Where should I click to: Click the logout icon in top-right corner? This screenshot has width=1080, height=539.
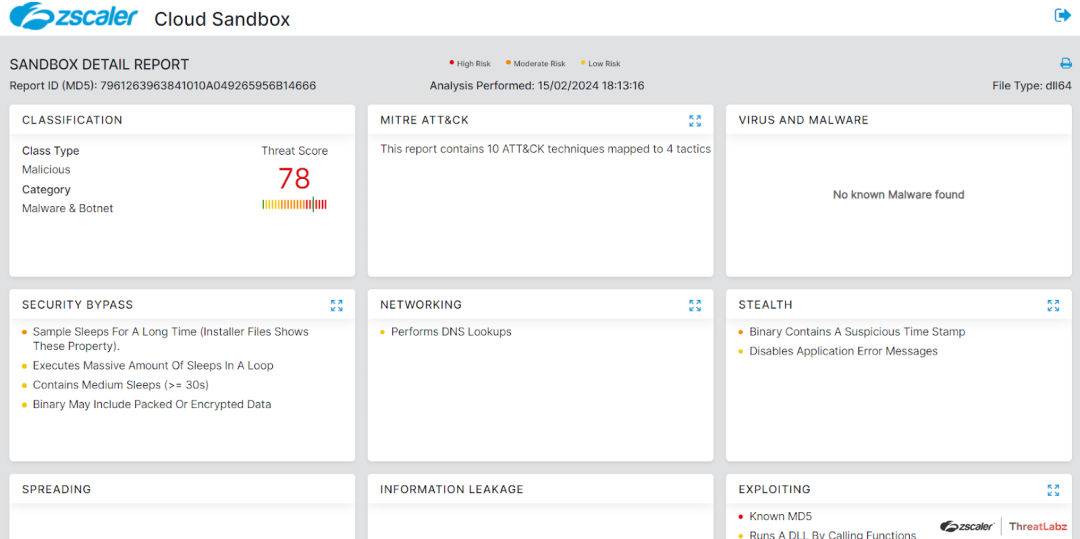point(1062,15)
